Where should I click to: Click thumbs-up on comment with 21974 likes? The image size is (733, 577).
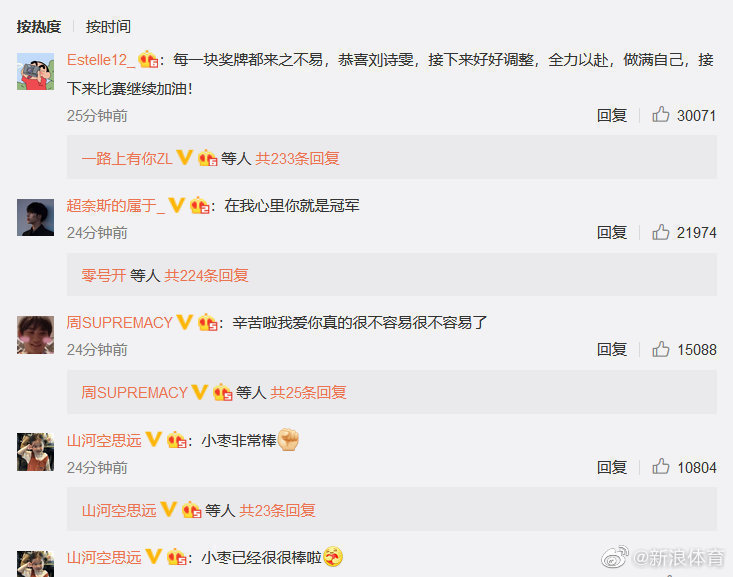(x=661, y=232)
